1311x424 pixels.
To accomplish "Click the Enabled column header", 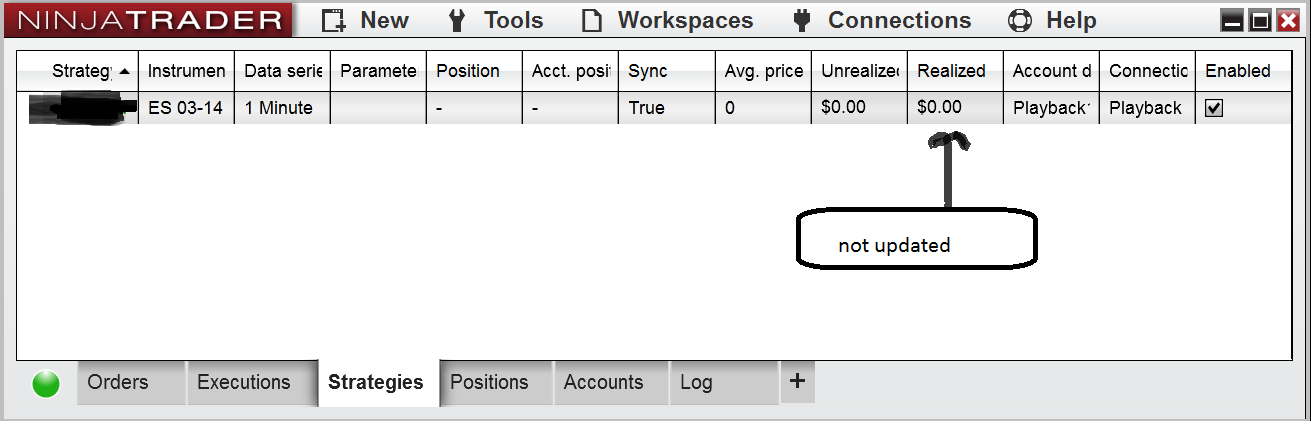I will point(1237,71).
